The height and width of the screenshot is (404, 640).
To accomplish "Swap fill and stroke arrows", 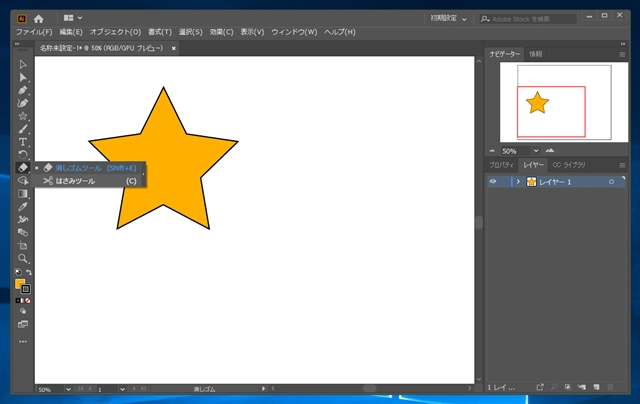I will [x=29, y=272].
